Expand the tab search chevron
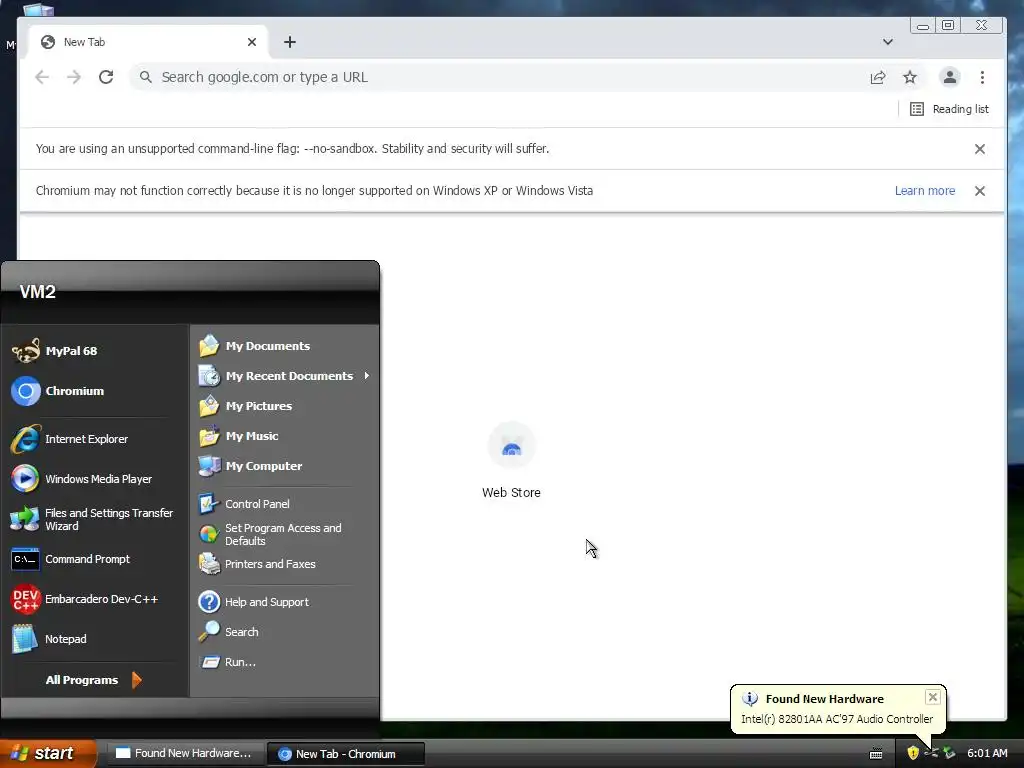 click(x=888, y=42)
